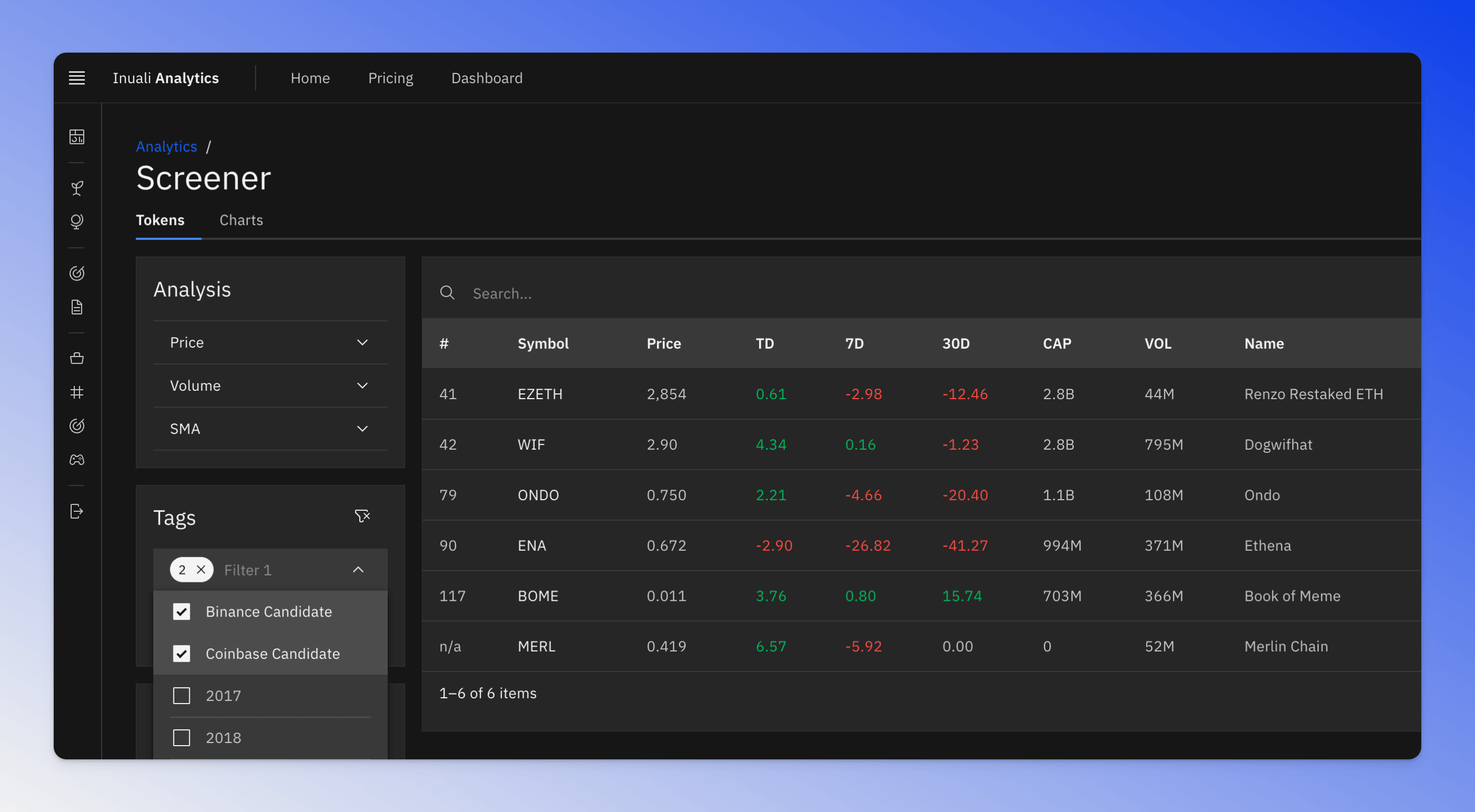Click the 1–6 of 6 items label
Screen dimensions: 1475x812
click(487, 693)
